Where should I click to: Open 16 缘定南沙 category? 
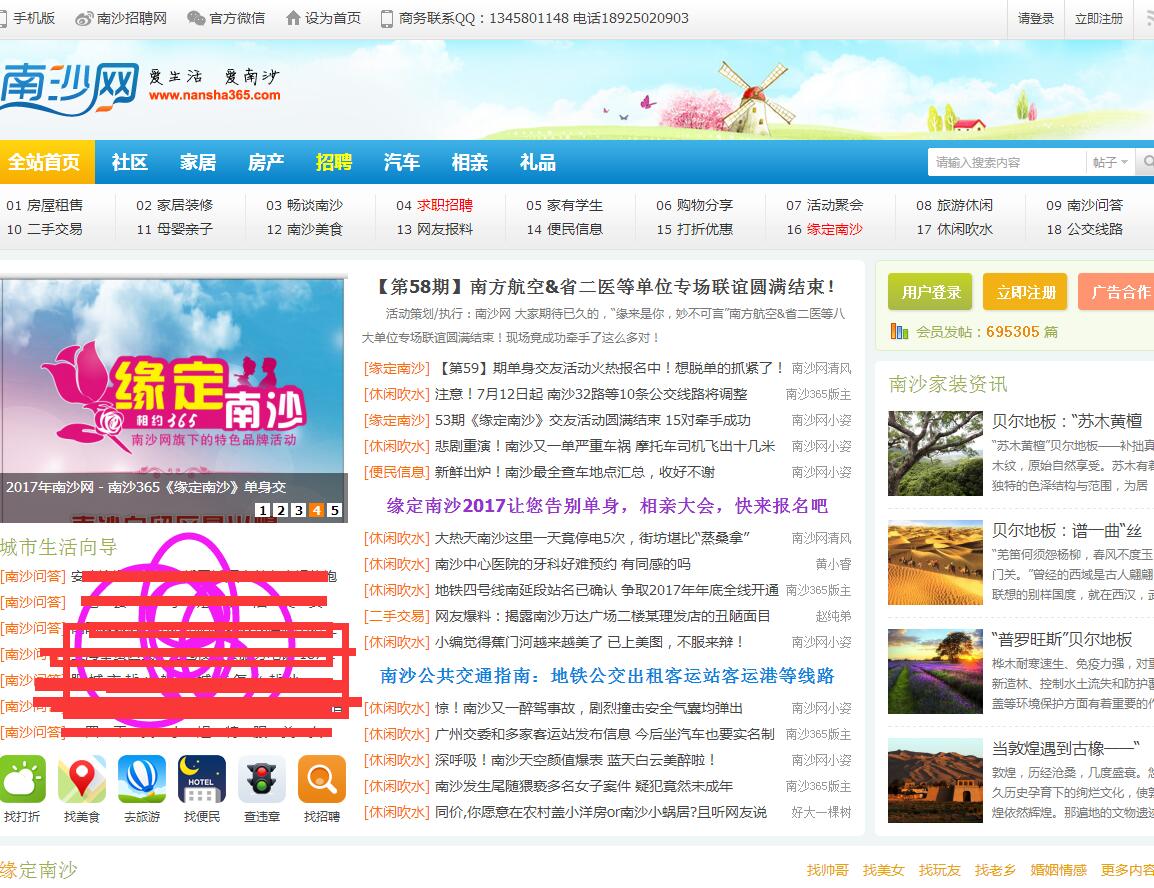[x=824, y=229]
